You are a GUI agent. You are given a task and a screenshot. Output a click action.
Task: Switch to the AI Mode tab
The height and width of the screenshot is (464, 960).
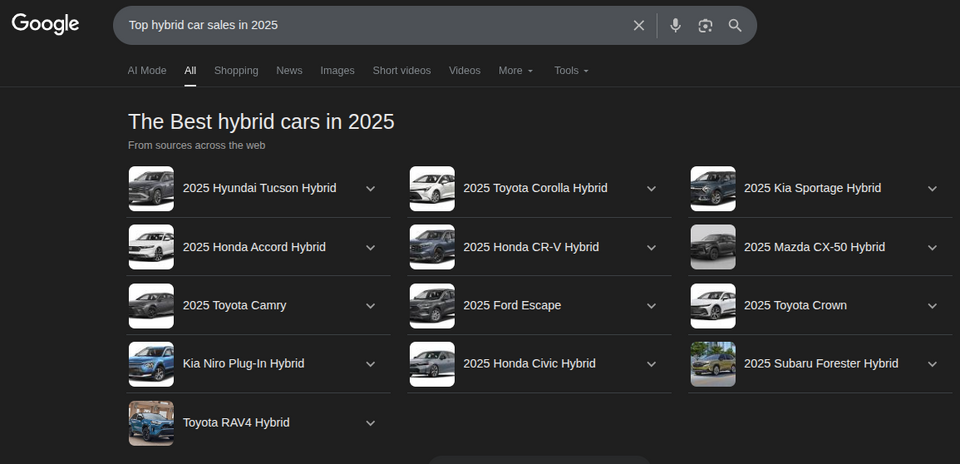(147, 70)
